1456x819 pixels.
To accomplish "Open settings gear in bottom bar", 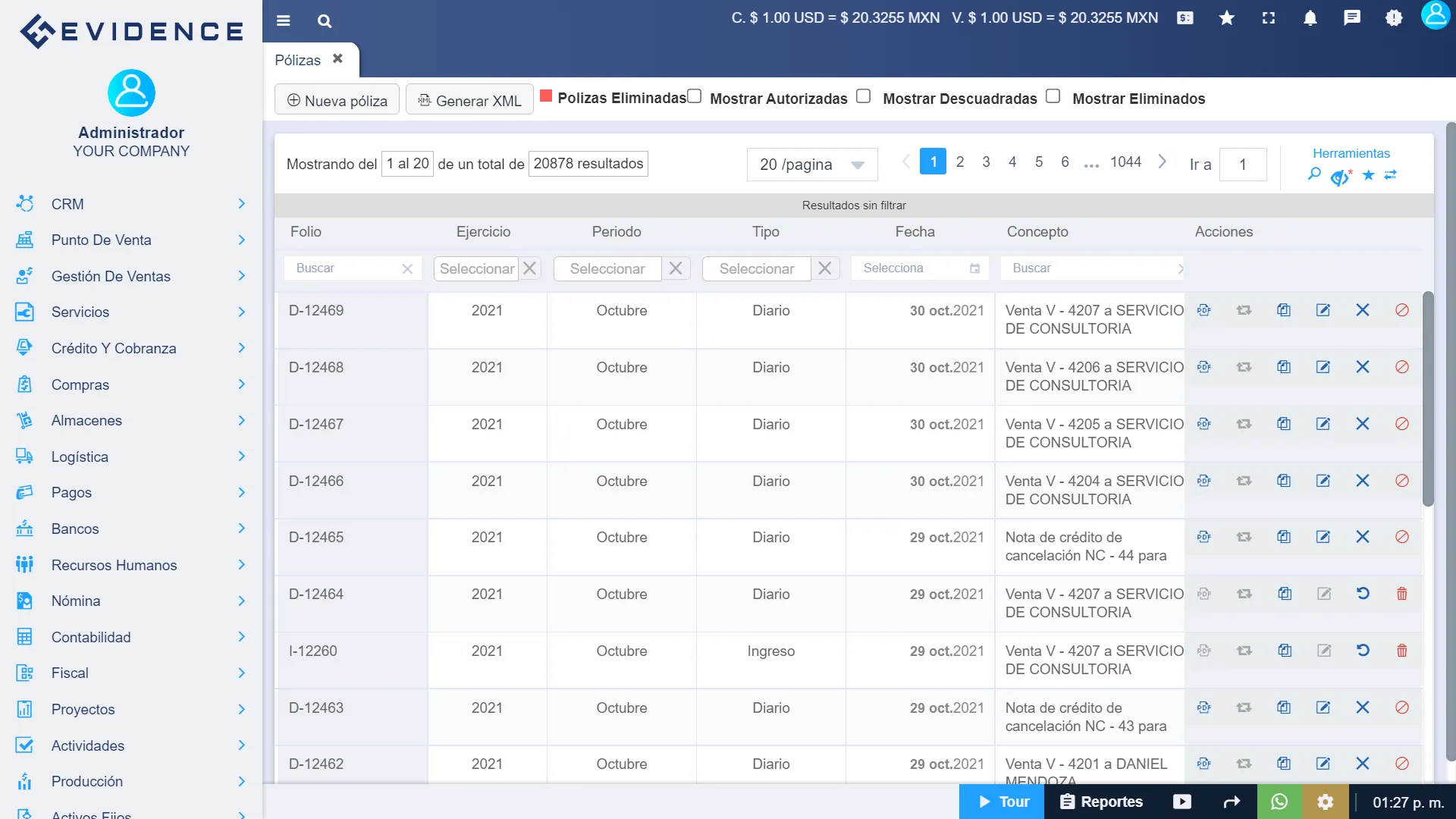I will [1325, 802].
